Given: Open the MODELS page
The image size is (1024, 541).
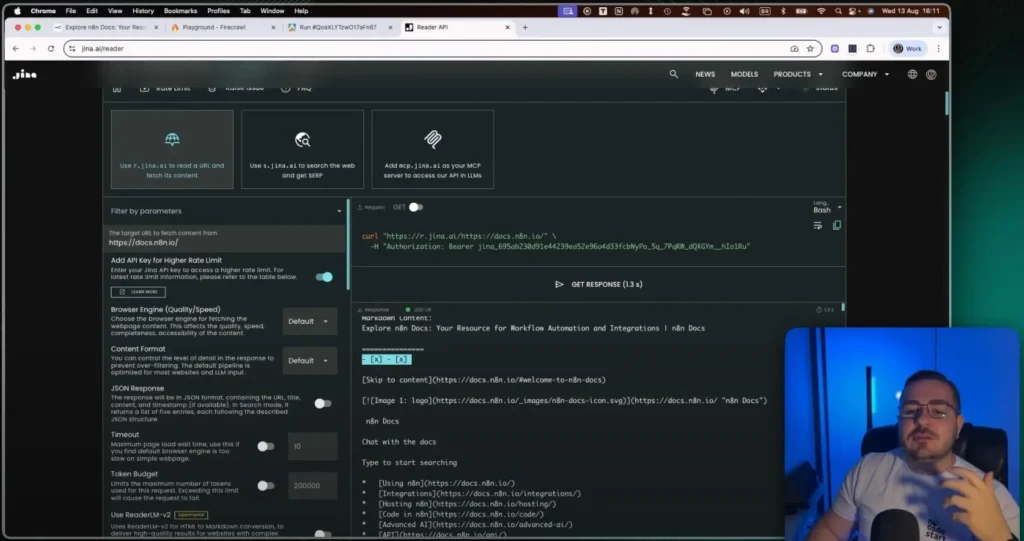Looking at the screenshot, I should (x=744, y=74).
